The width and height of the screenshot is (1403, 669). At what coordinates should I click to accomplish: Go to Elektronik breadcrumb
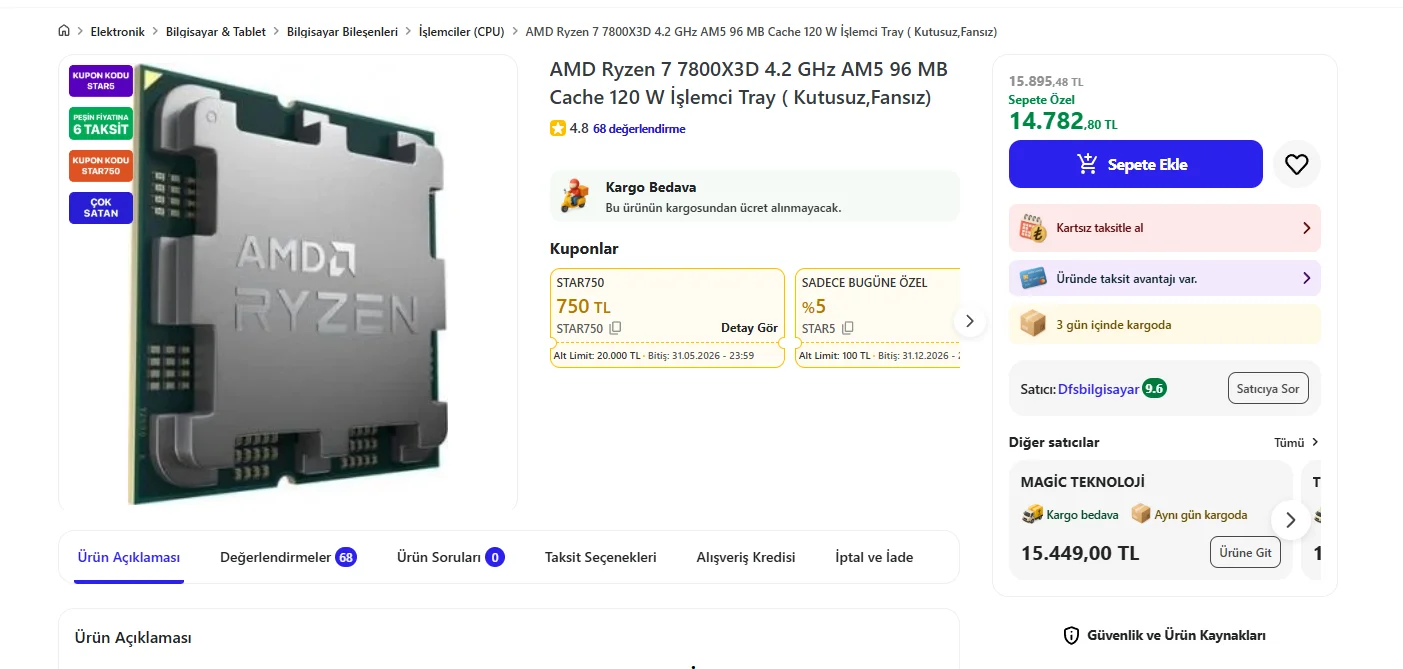(x=118, y=32)
